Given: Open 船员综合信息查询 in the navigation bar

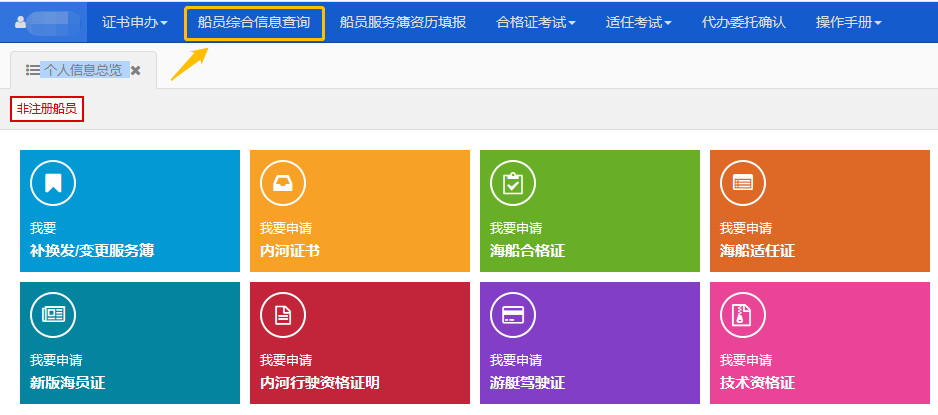Looking at the screenshot, I should click(x=254, y=22).
